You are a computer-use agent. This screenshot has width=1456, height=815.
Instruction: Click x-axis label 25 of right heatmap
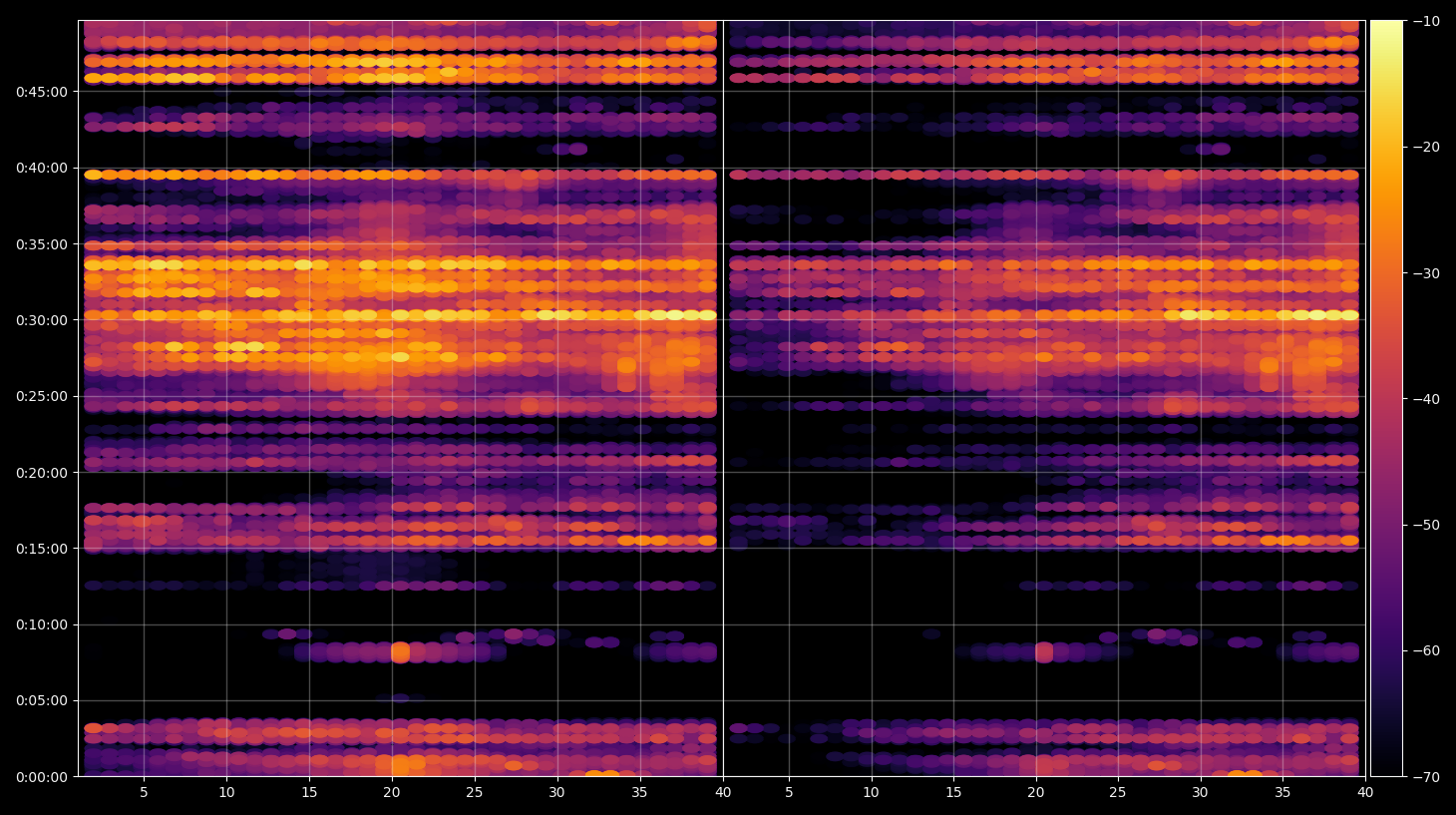1118,793
